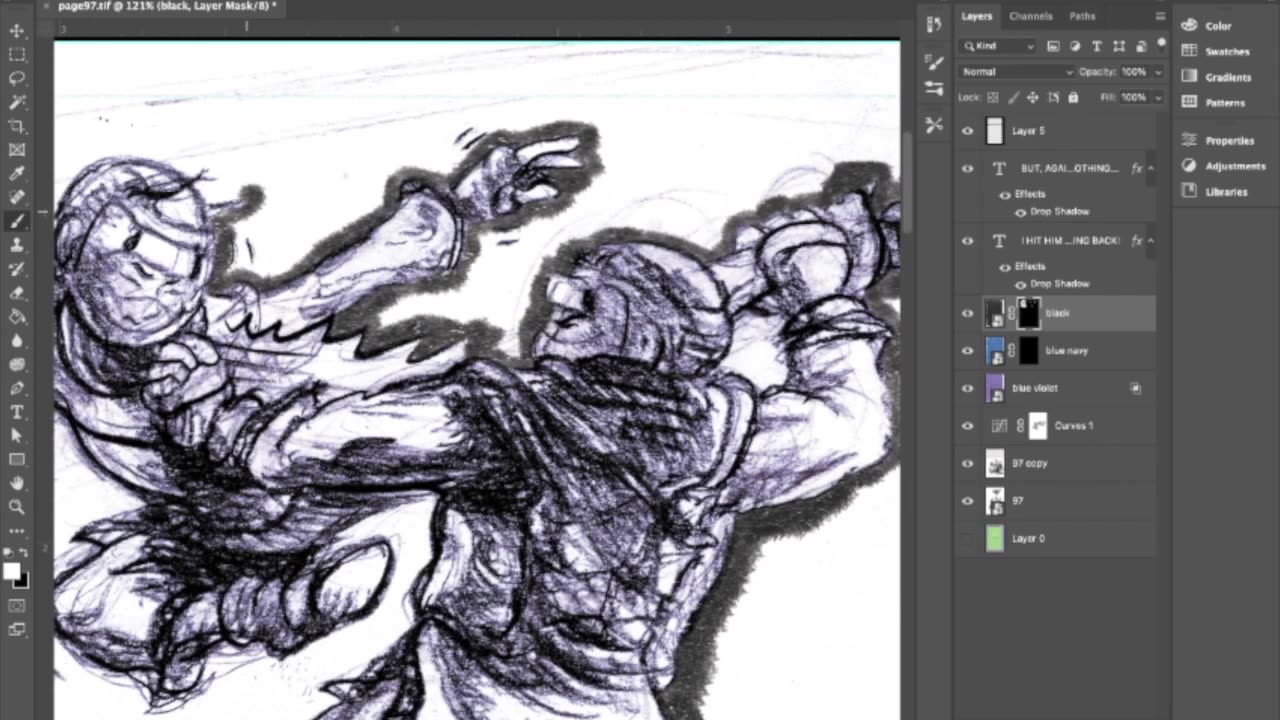
Task: Select the Path Selection tool
Action: pos(17,436)
